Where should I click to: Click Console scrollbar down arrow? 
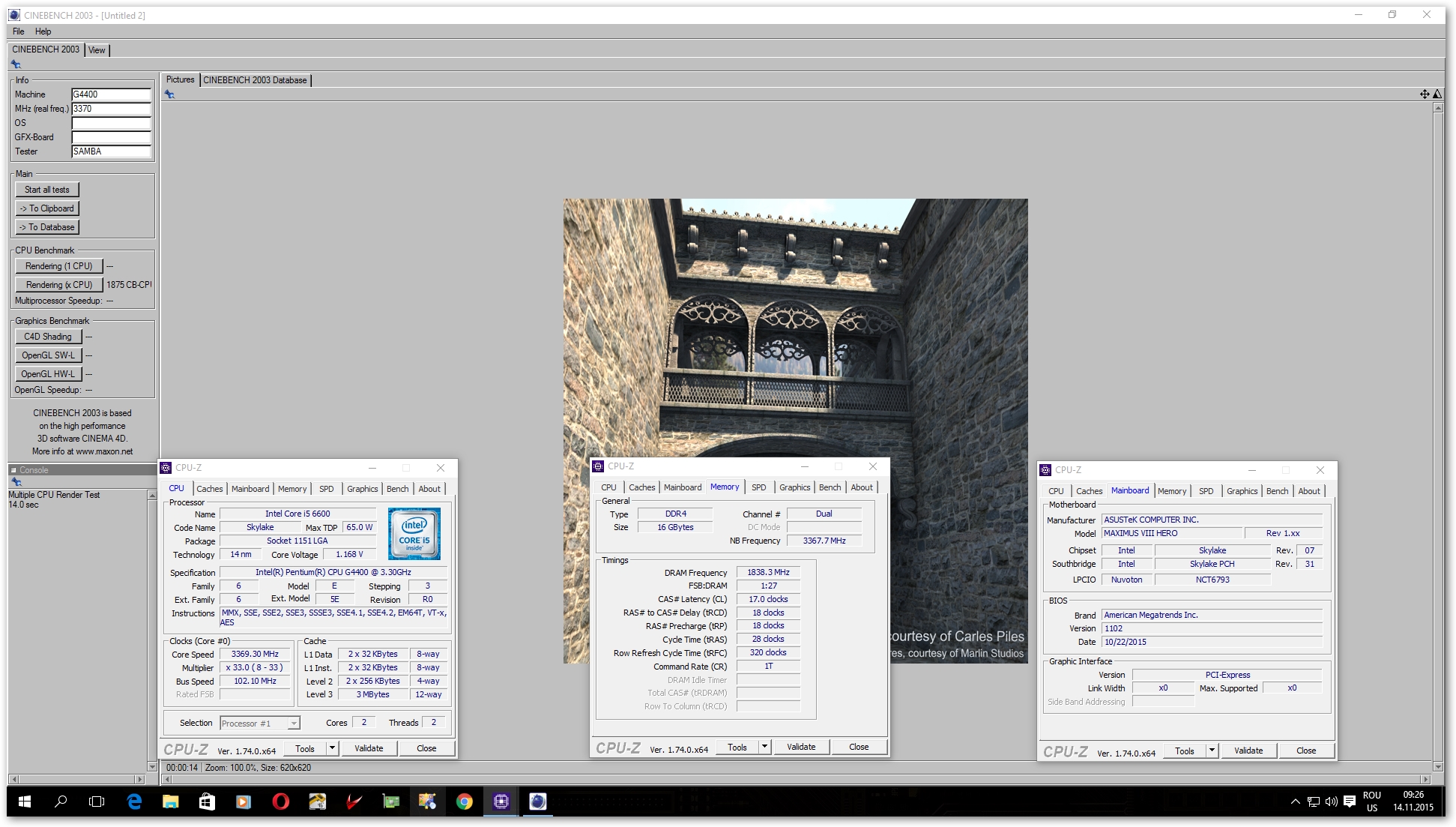pos(152,767)
